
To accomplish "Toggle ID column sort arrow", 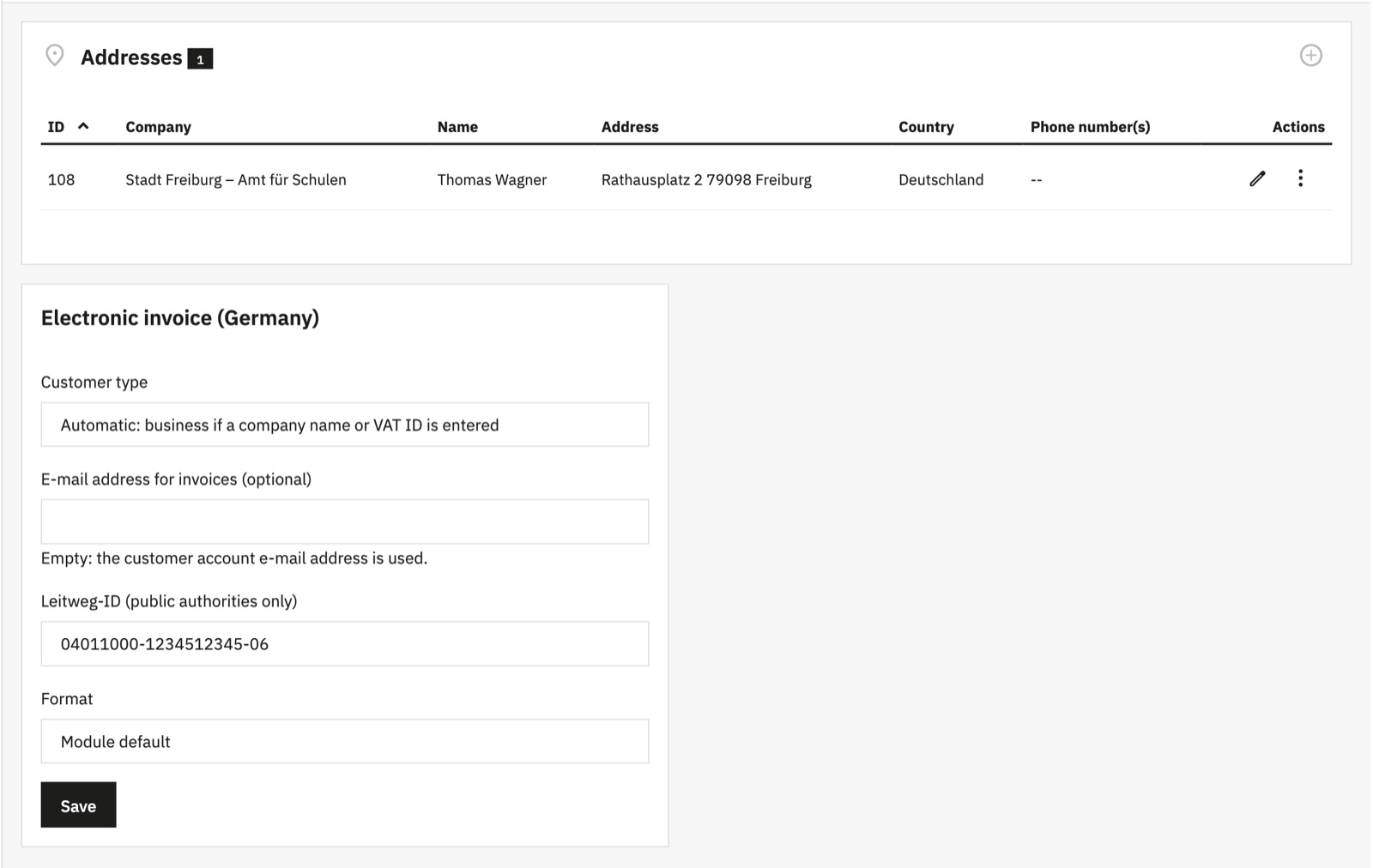I will tap(83, 126).
